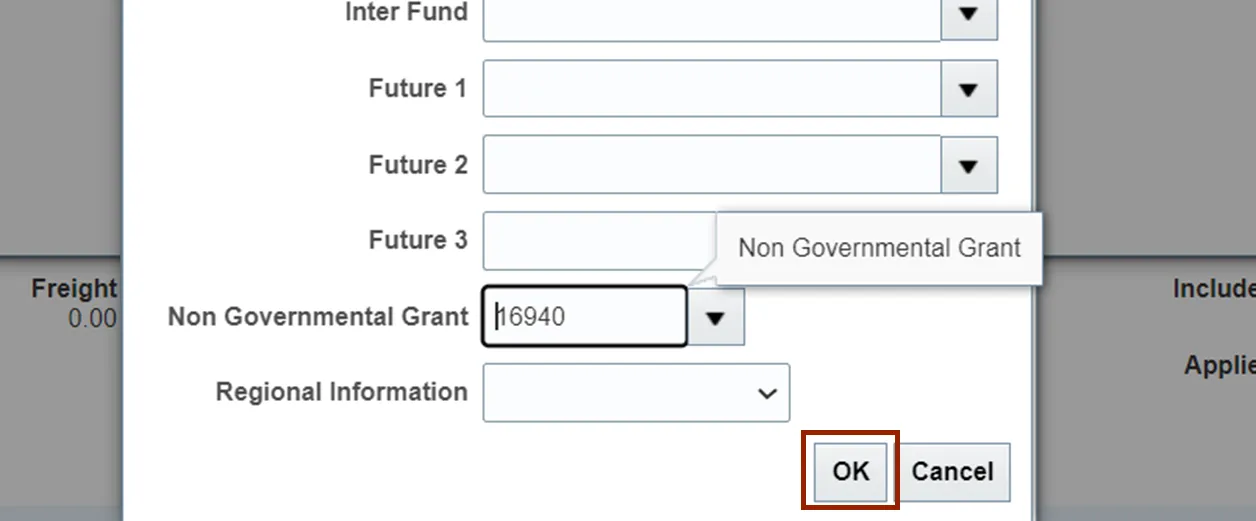
Task: Open the Regional Information select box
Action: 636,393
